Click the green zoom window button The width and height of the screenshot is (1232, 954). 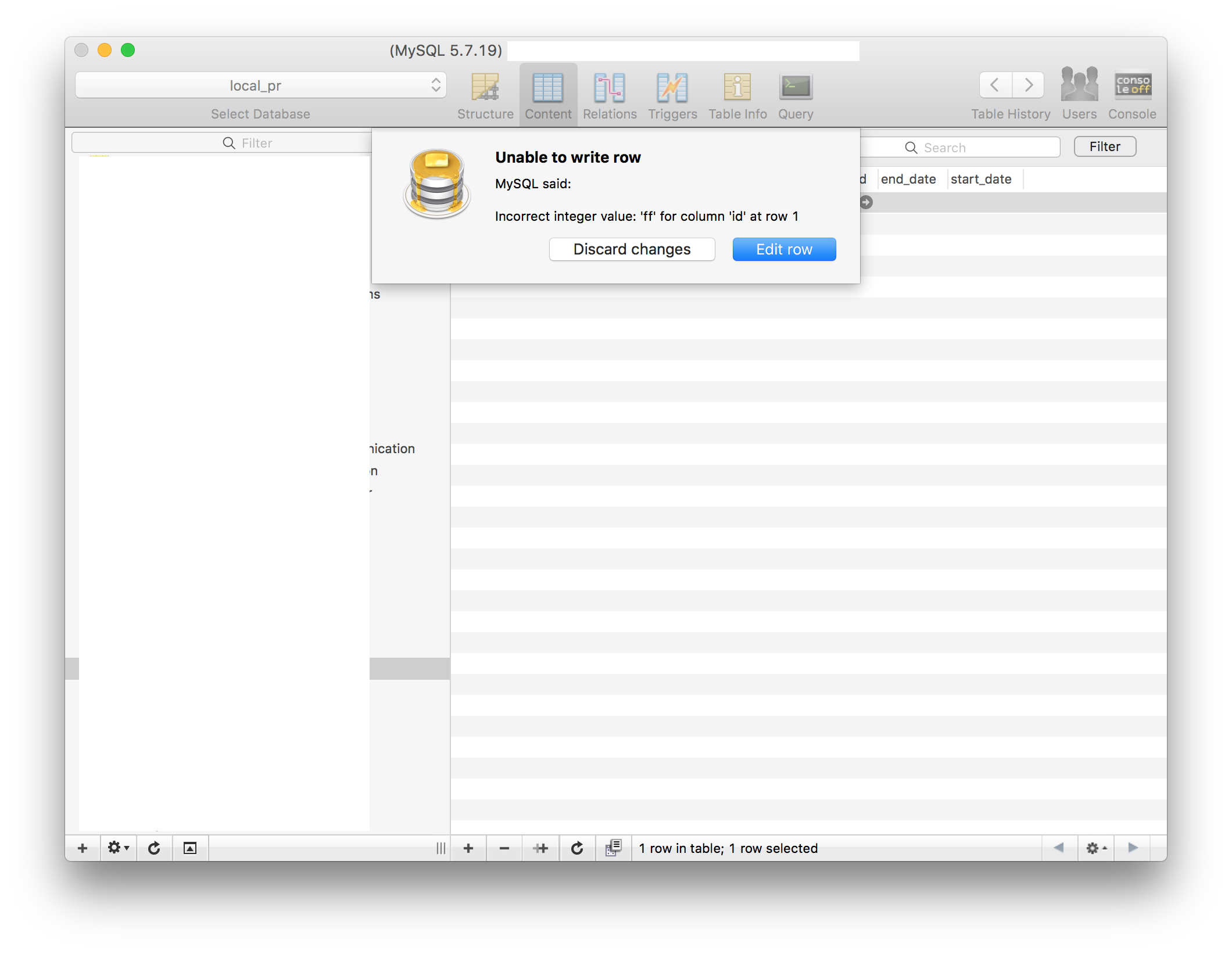[x=128, y=50]
